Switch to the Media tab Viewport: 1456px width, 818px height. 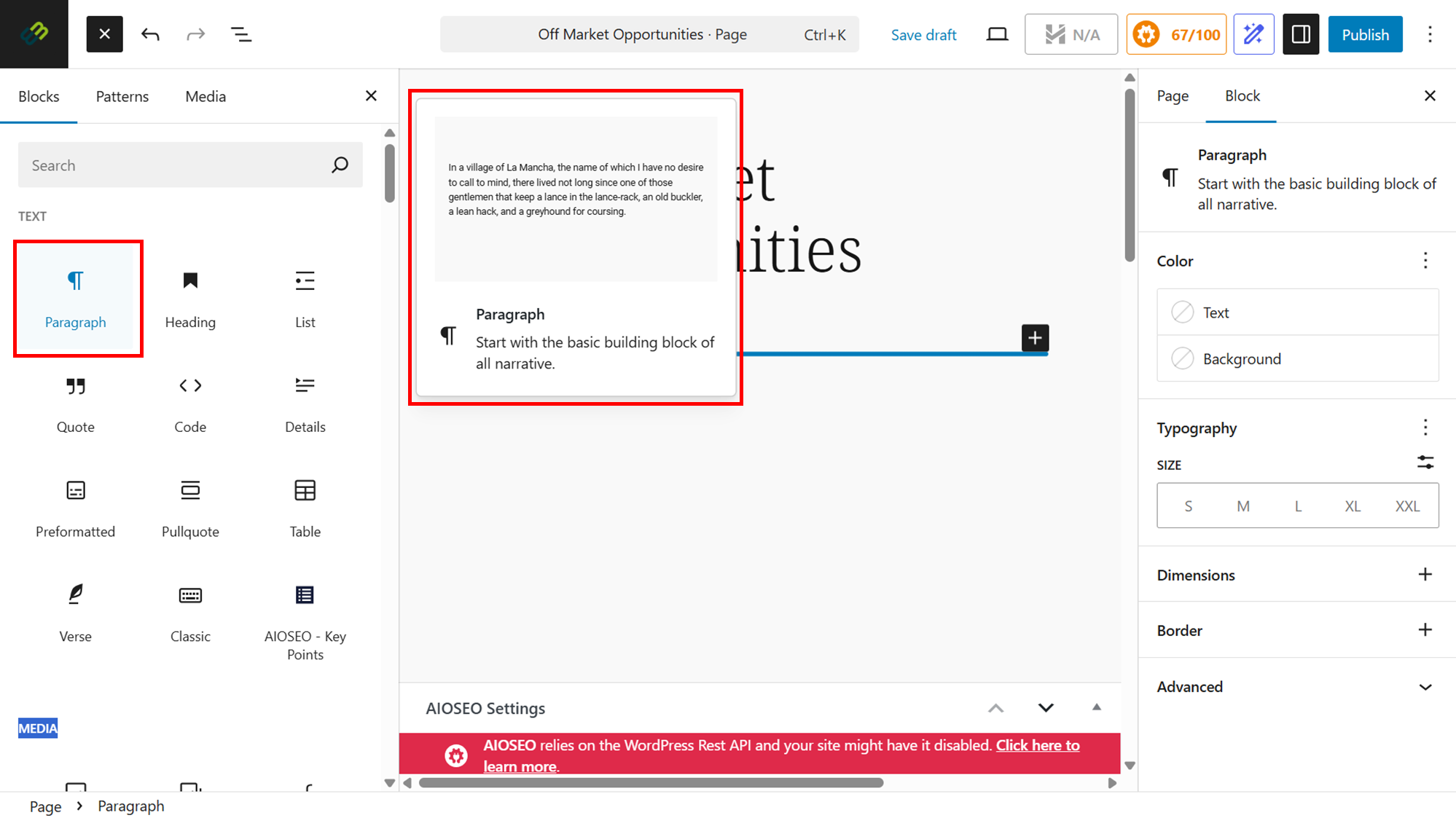coord(206,96)
